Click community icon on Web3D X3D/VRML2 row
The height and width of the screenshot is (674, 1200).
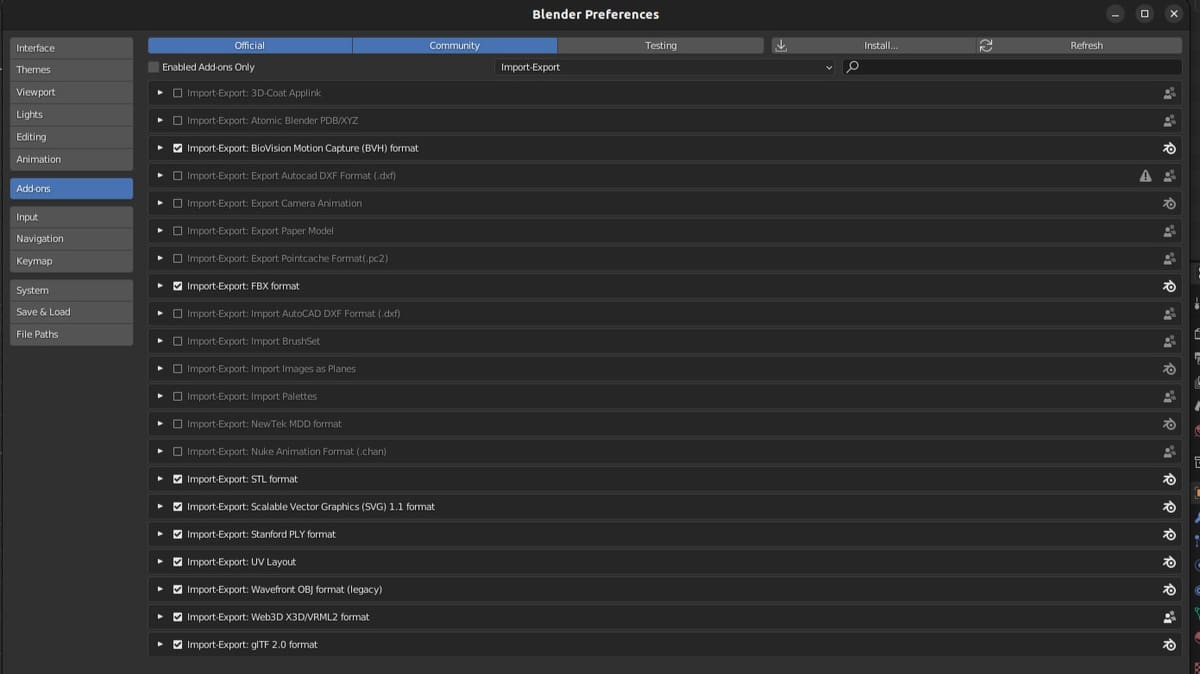(x=1169, y=617)
